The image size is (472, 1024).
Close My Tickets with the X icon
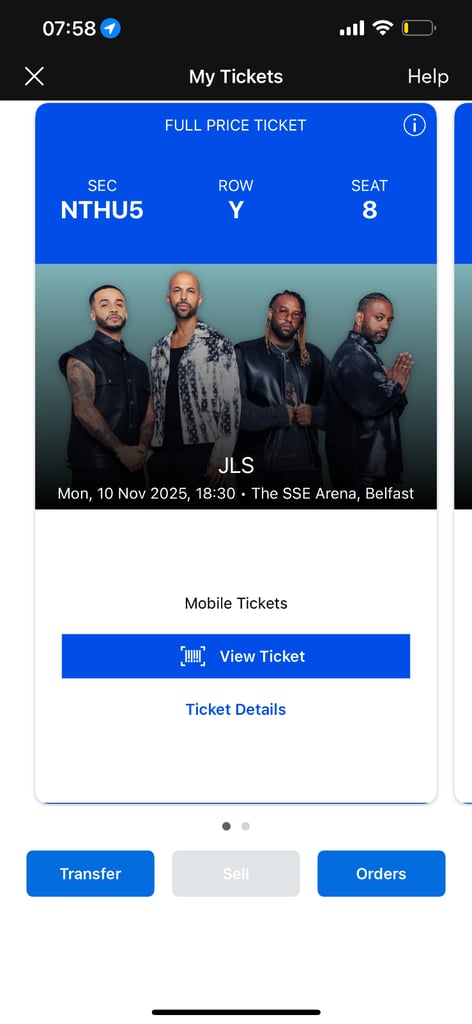pyautogui.click(x=34, y=76)
